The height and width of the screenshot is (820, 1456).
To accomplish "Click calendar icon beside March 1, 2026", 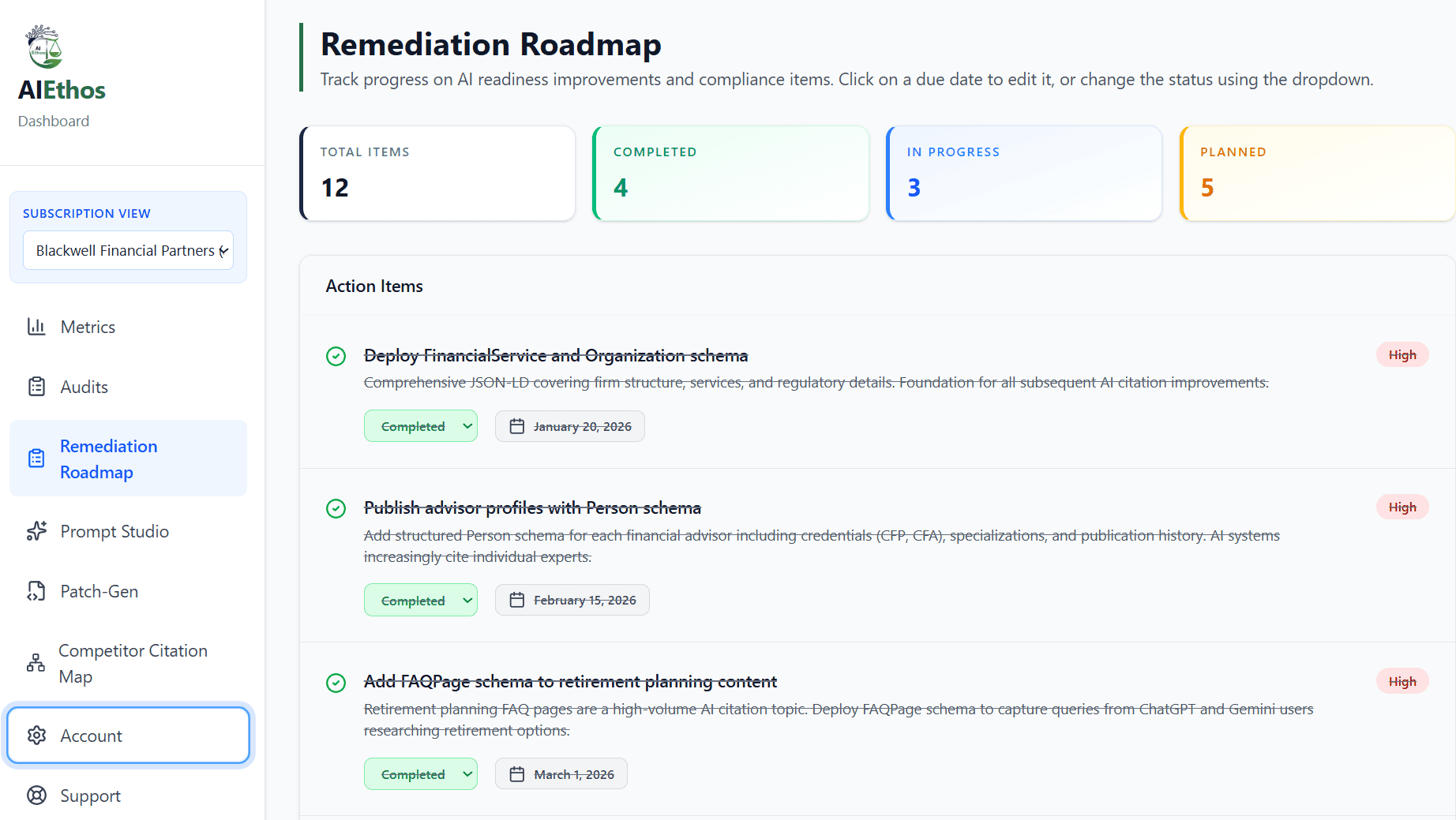I will [x=517, y=774].
